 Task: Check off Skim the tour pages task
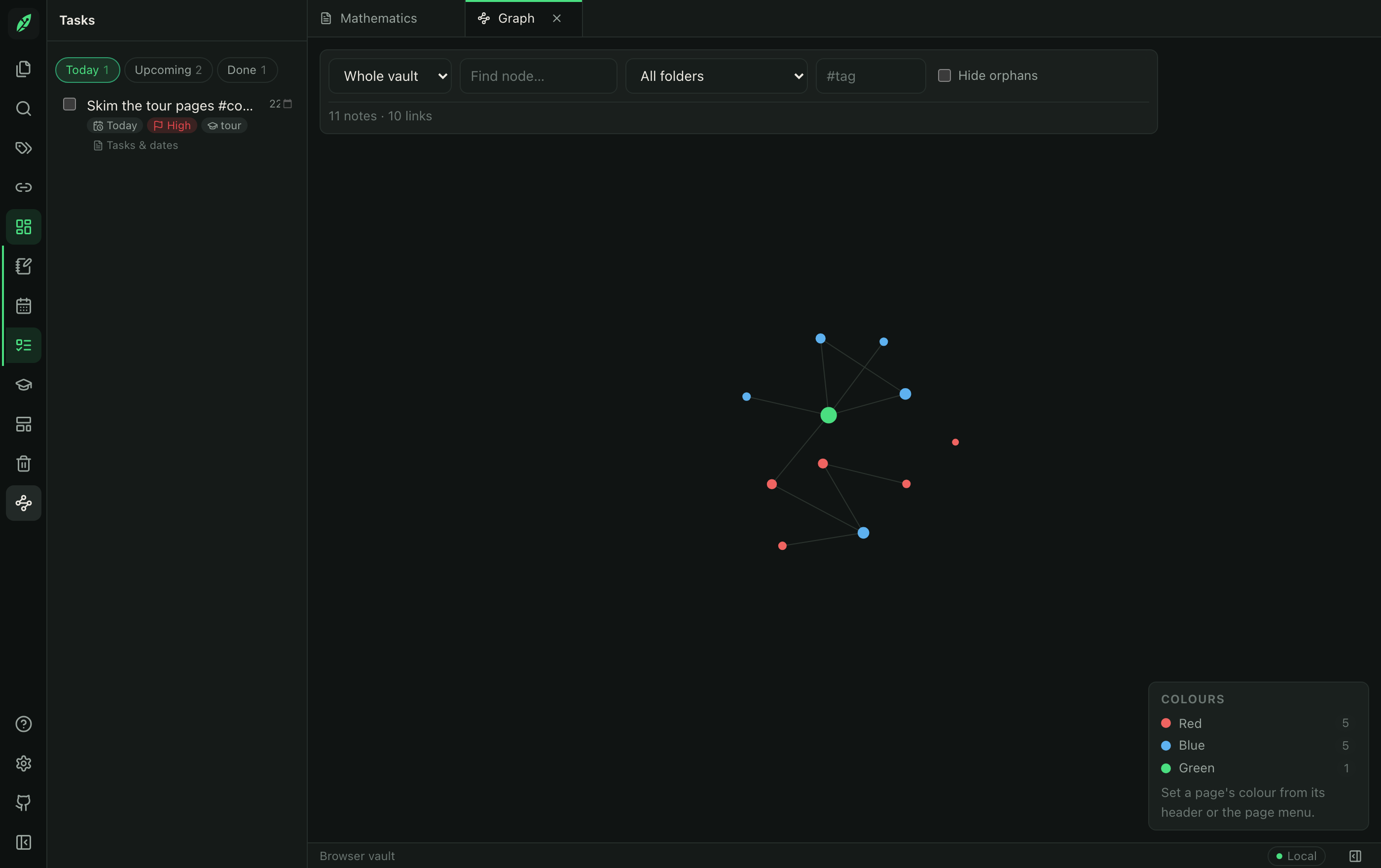click(x=70, y=105)
